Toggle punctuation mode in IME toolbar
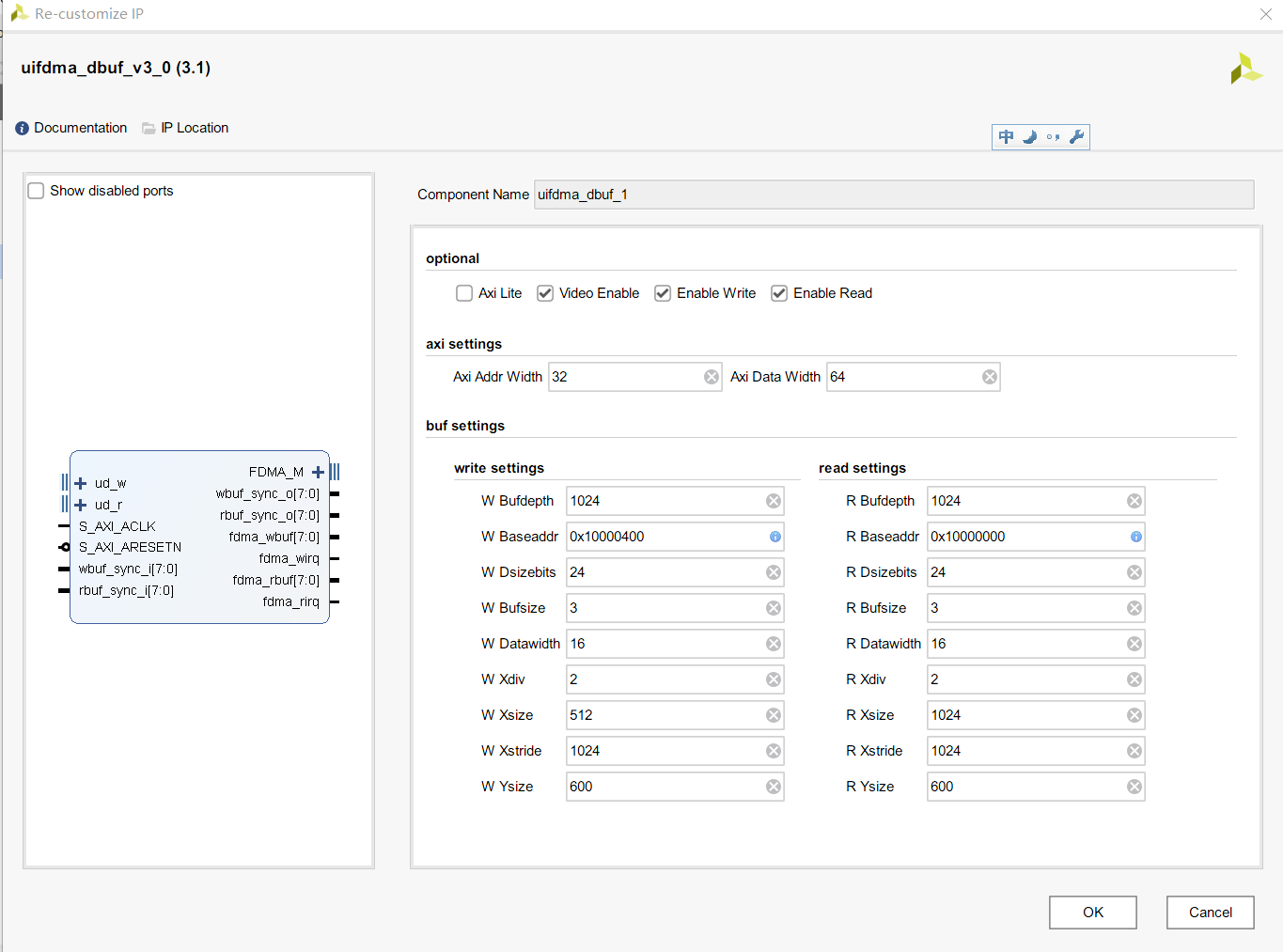Screen dimensions: 1283x952 point(1053,137)
